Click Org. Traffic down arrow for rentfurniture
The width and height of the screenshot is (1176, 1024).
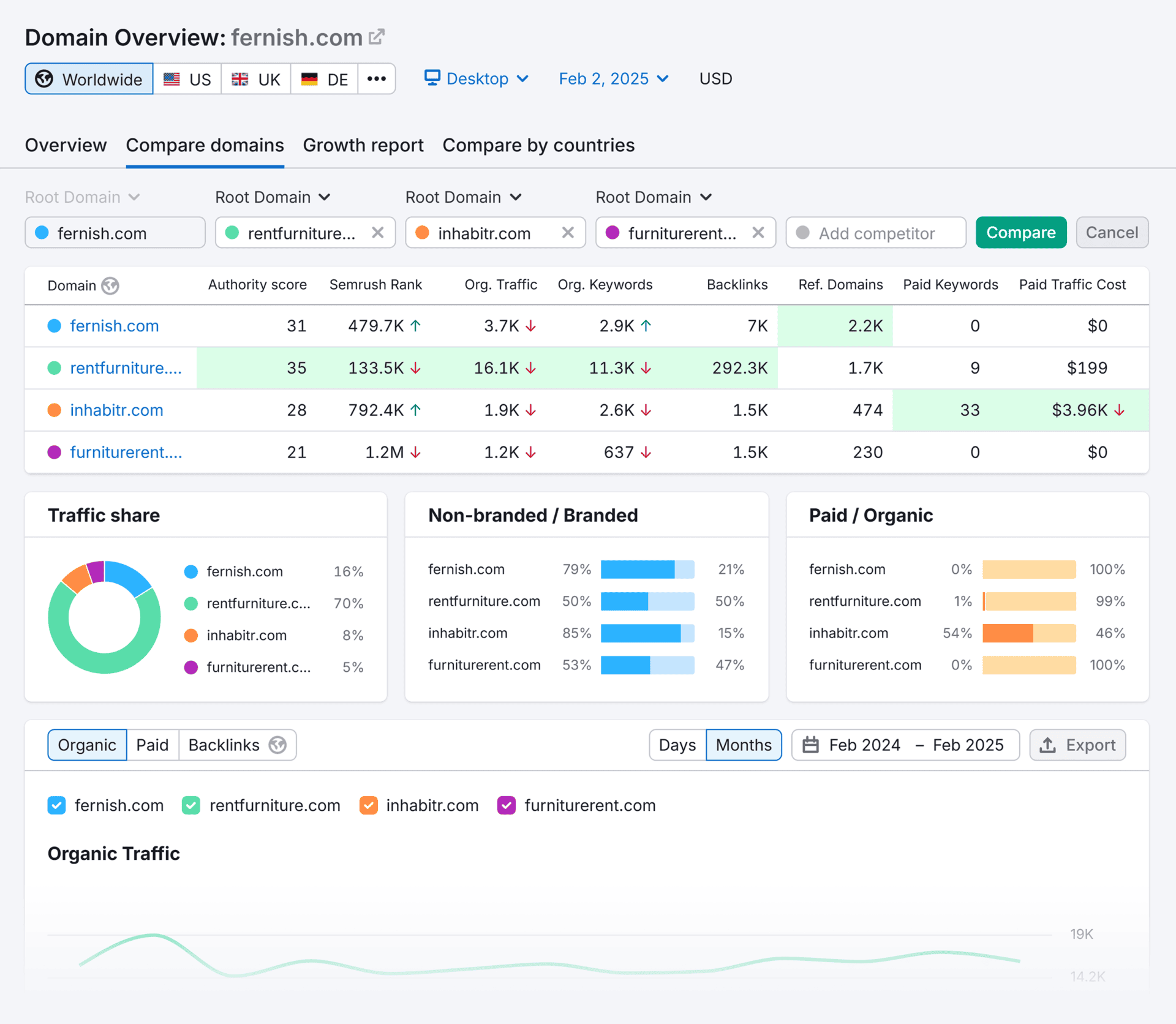click(x=531, y=368)
